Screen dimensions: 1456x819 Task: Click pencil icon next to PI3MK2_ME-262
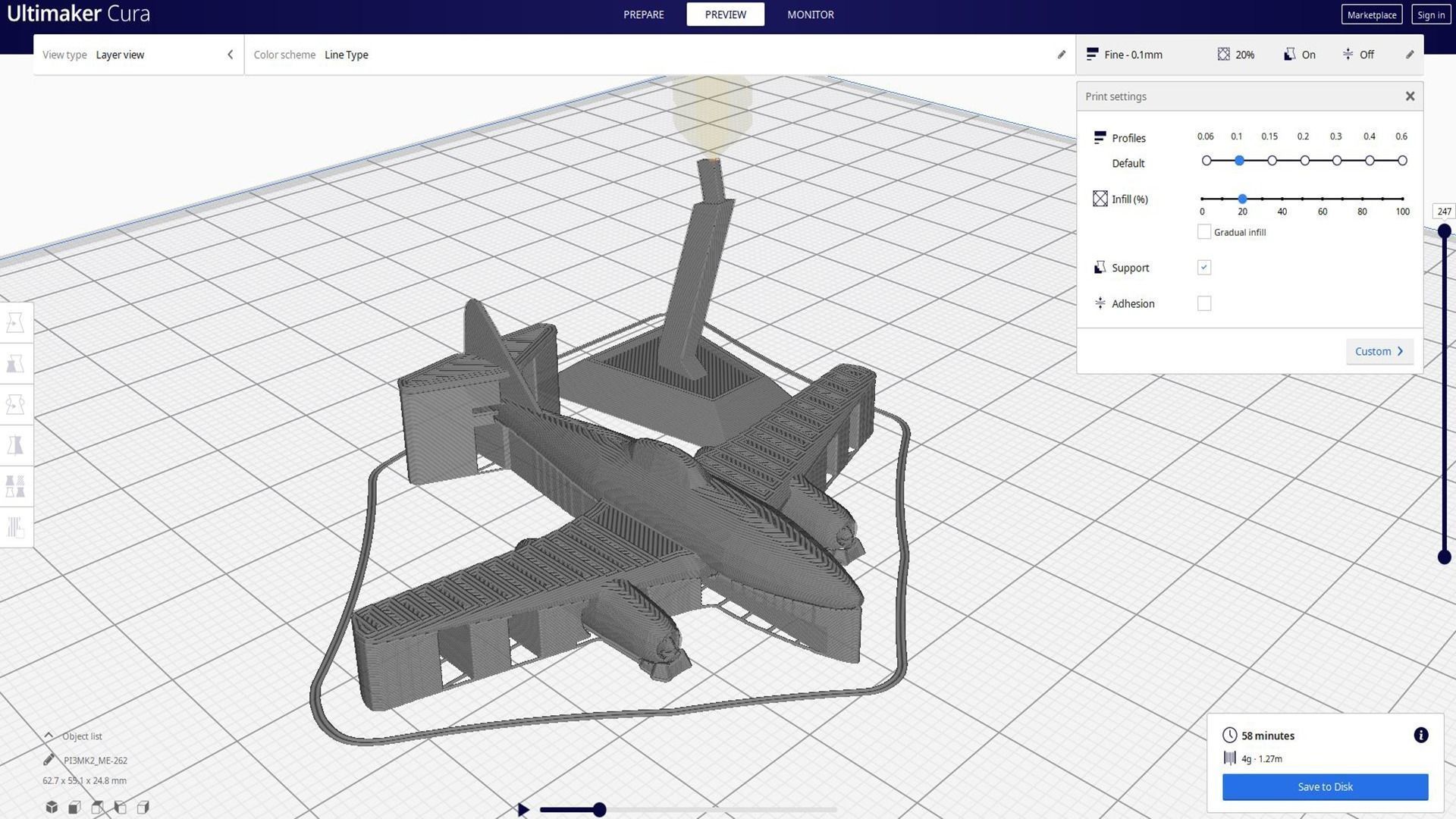click(49, 760)
